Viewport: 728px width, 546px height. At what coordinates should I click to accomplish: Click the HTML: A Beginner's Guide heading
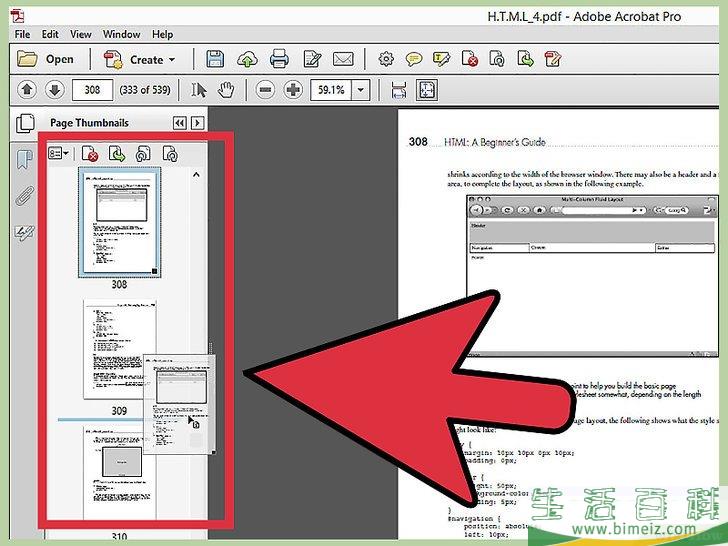click(x=495, y=142)
